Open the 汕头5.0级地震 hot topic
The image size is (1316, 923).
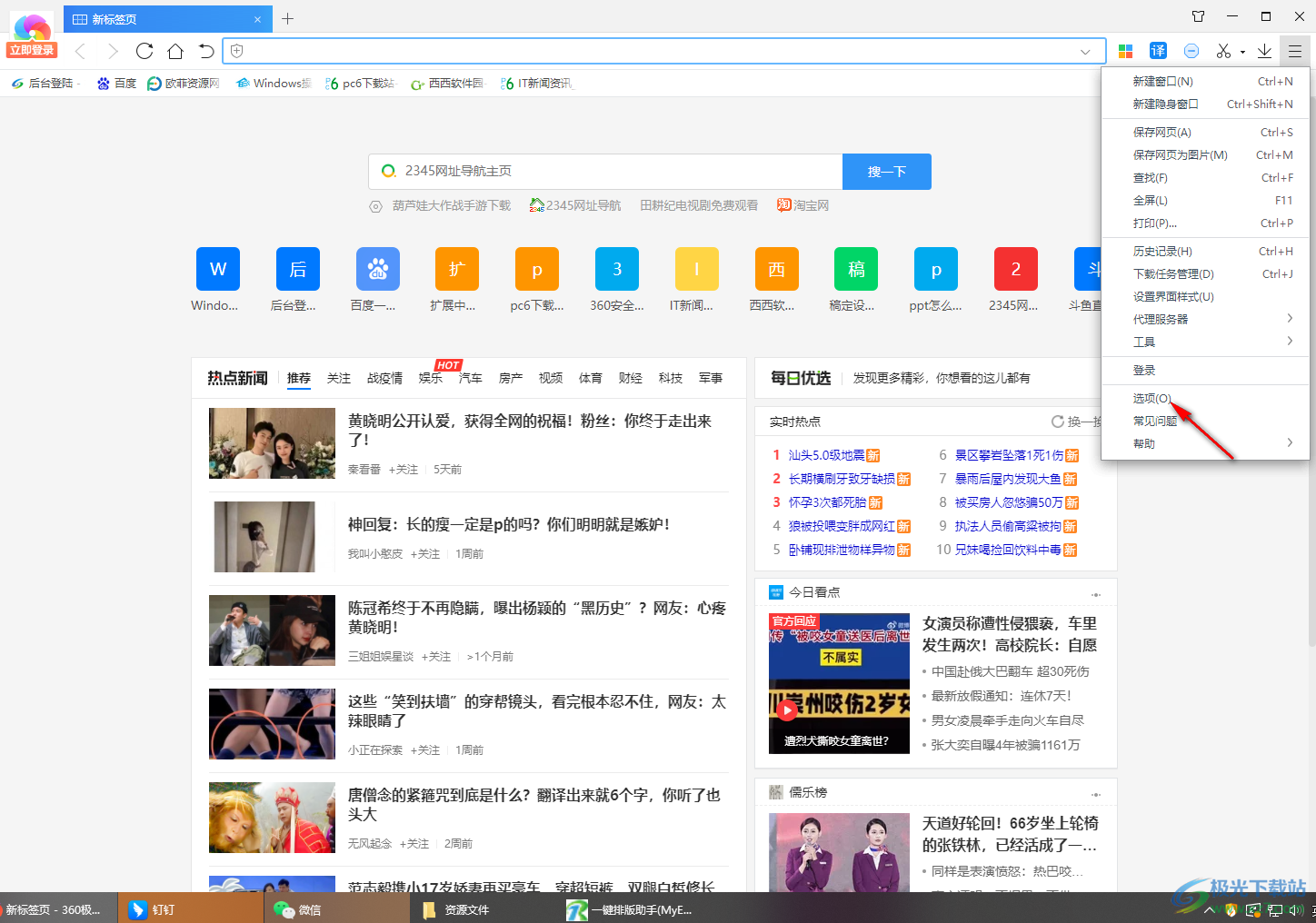point(827,455)
